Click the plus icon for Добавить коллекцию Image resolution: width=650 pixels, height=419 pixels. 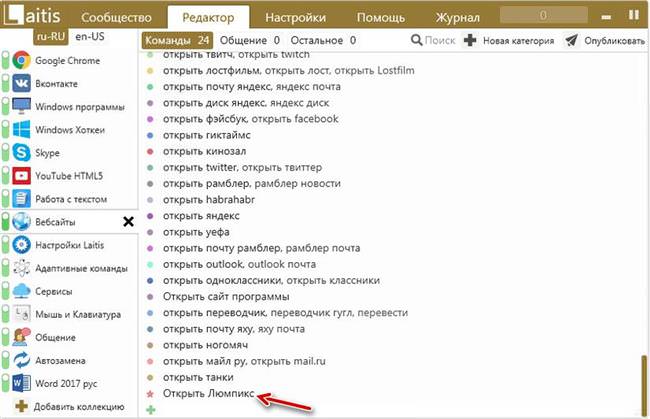22,406
